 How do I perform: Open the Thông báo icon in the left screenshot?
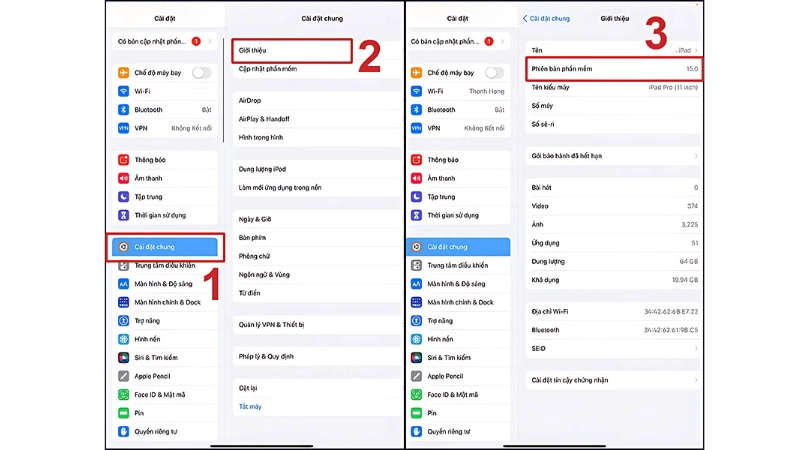pyautogui.click(x=123, y=160)
